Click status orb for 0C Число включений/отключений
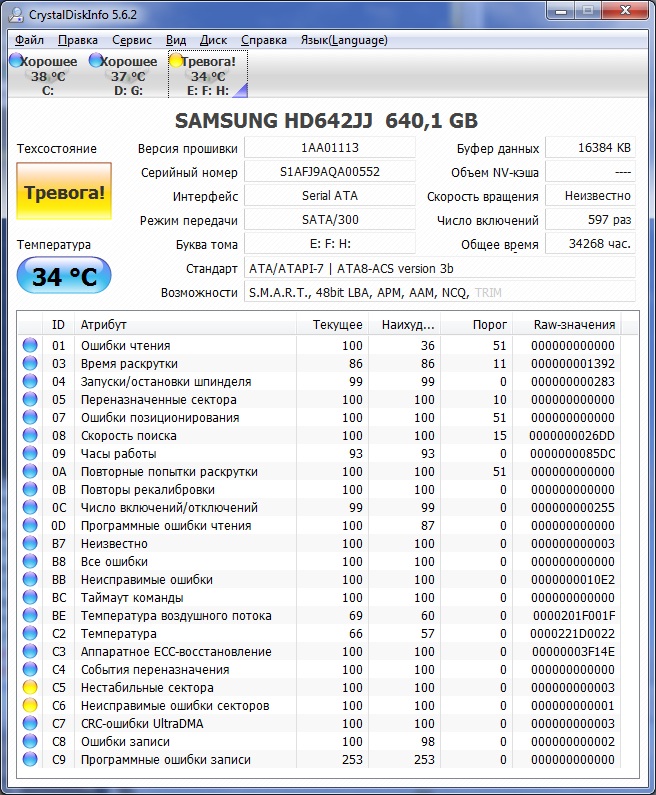 tap(30, 508)
